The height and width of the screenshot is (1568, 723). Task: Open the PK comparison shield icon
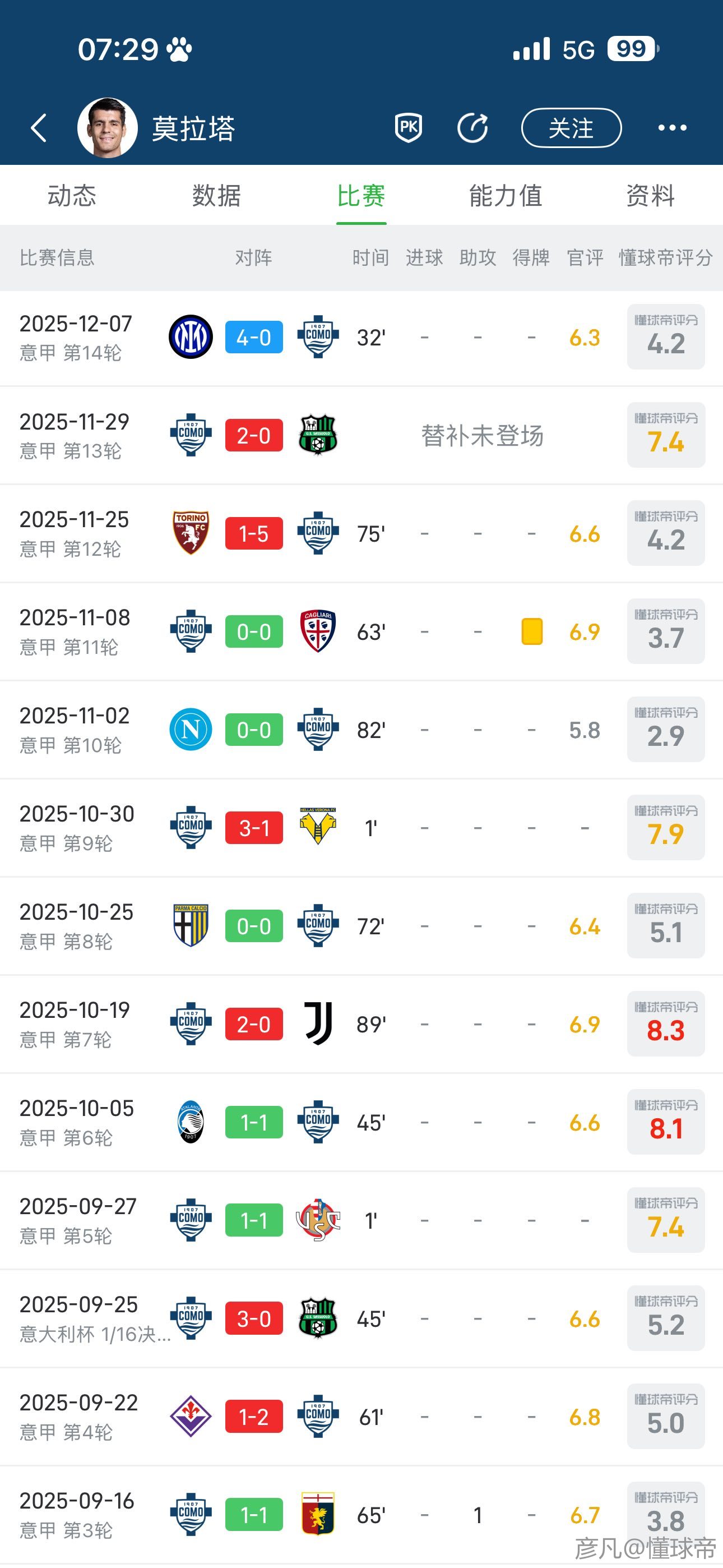tap(409, 128)
